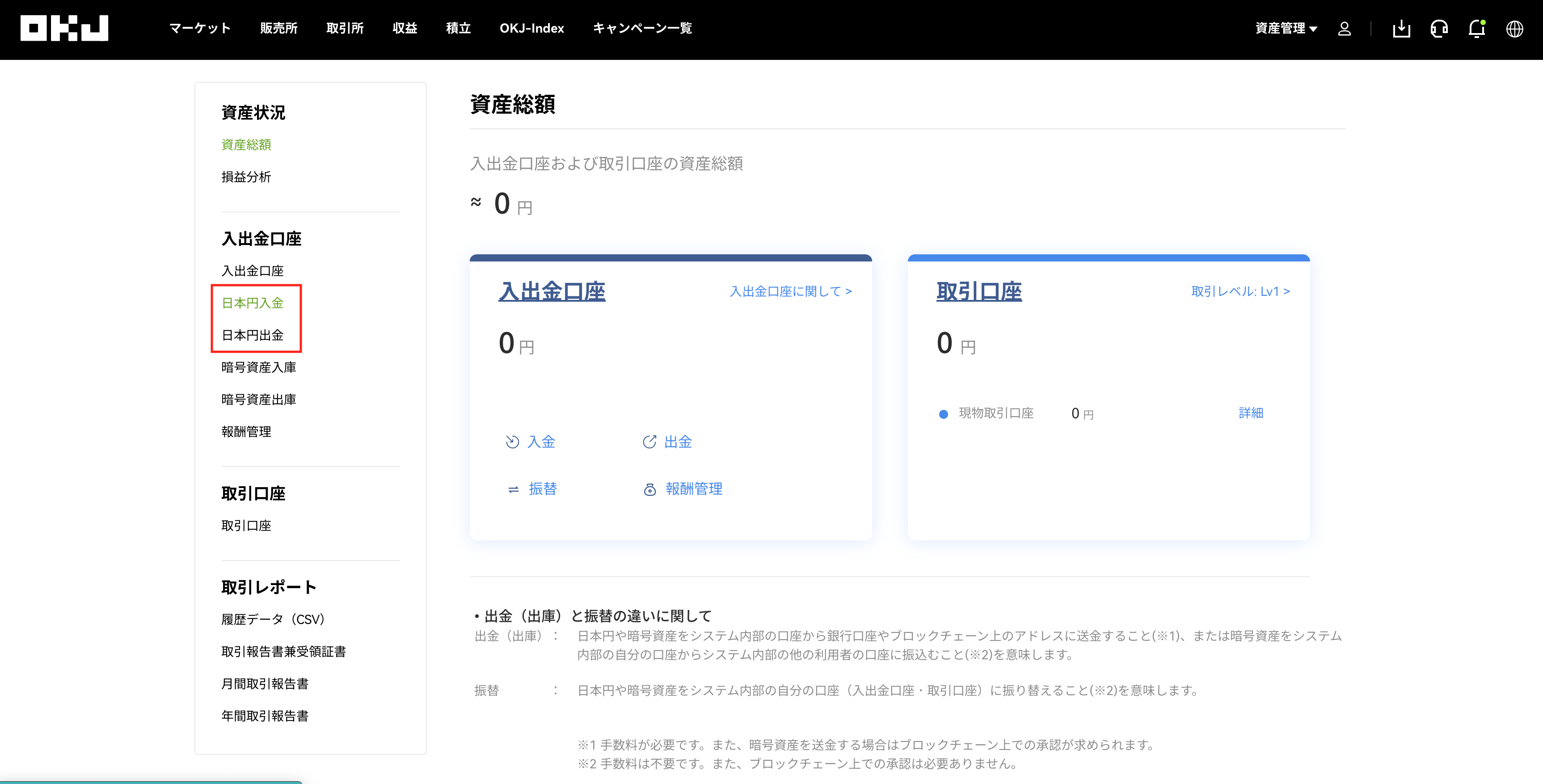The image size is (1543, 784).
Task: Open 取引レベル: Lv1 > link
Action: (x=1240, y=292)
